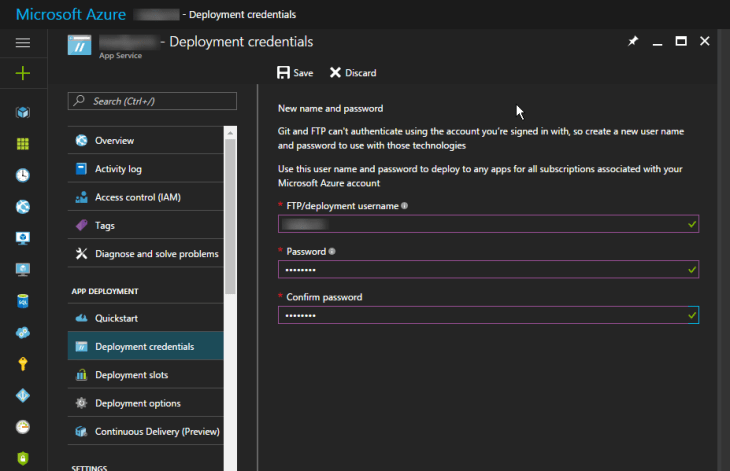
Task: Click the green plus New resource icon
Action: tap(23, 73)
